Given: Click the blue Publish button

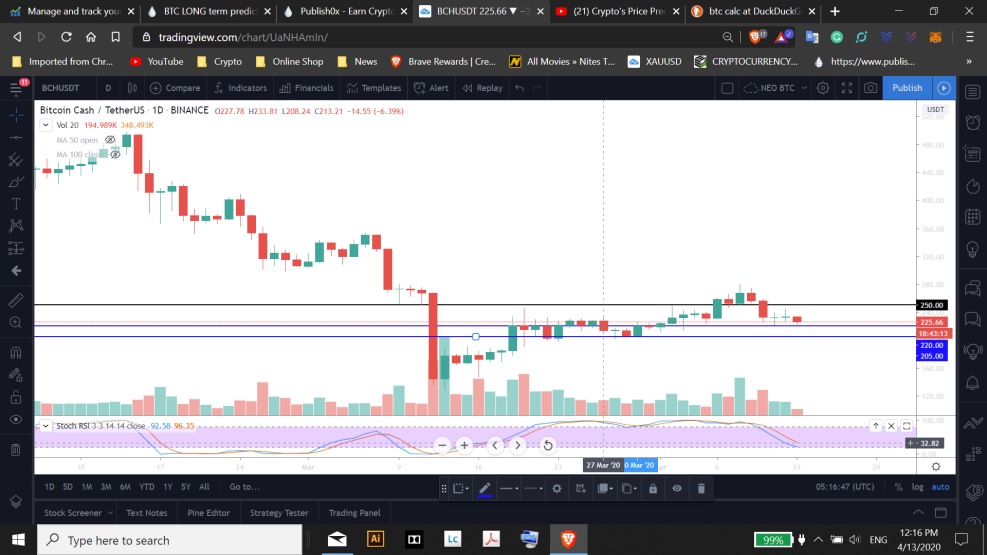Looking at the screenshot, I should pyautogui.click(x=907, y=88).
